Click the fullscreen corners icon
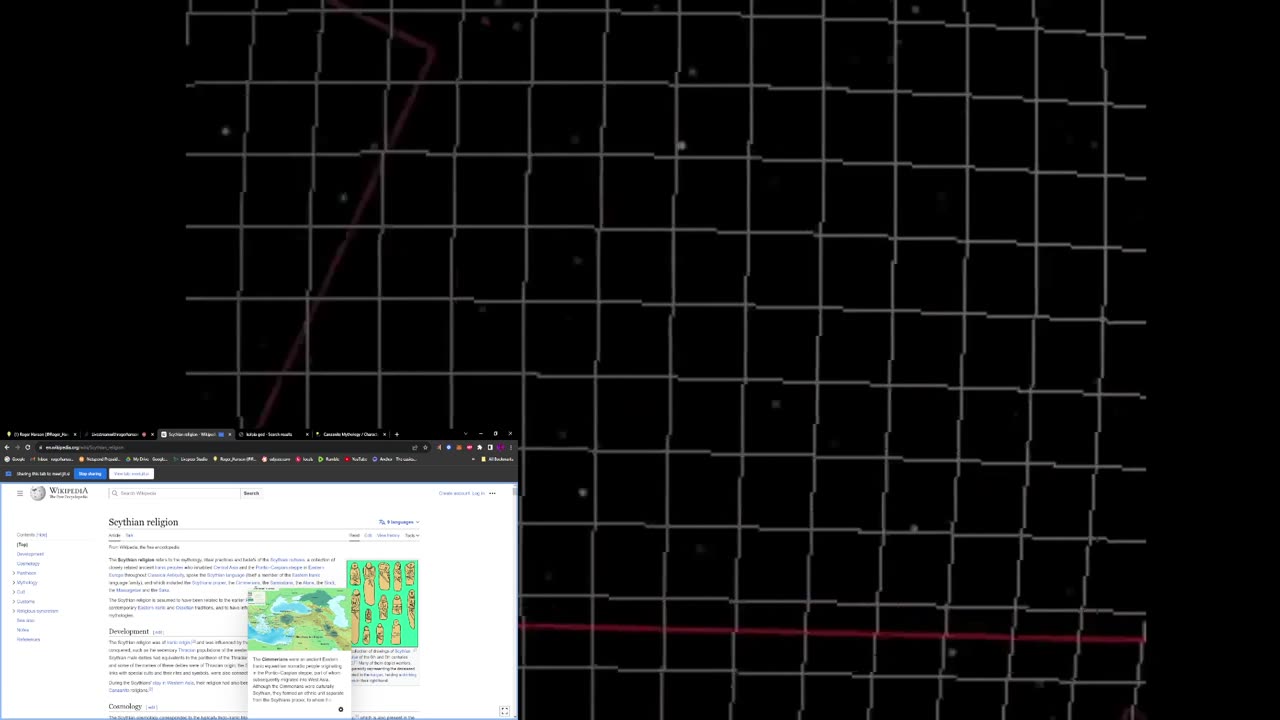1280x720 pixels. coord(505,711)
